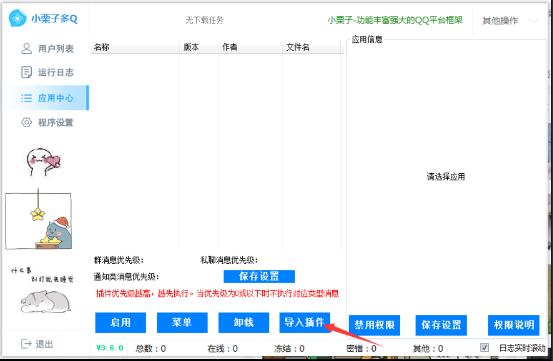Select the 应用中心 sidebar item

(47, 98)
